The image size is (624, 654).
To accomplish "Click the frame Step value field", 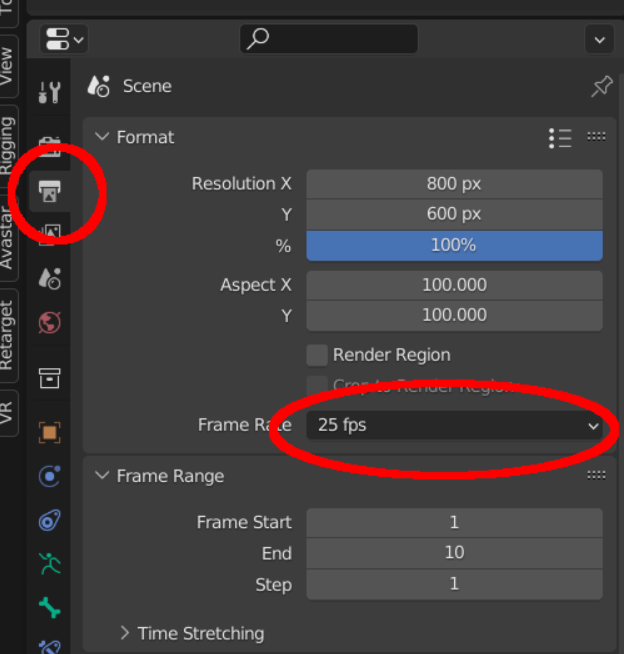I will pyautogui.click(x=454, y=584).
